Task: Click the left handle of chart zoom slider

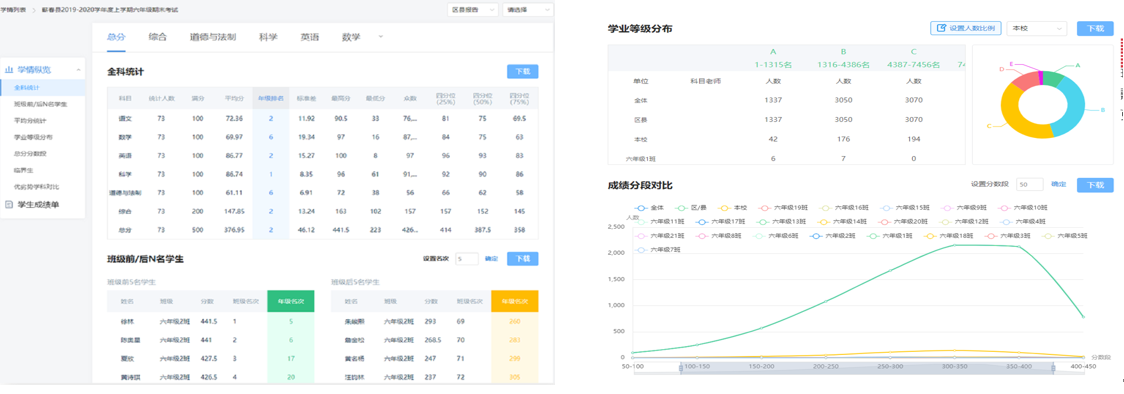Action: coord(680,367)
